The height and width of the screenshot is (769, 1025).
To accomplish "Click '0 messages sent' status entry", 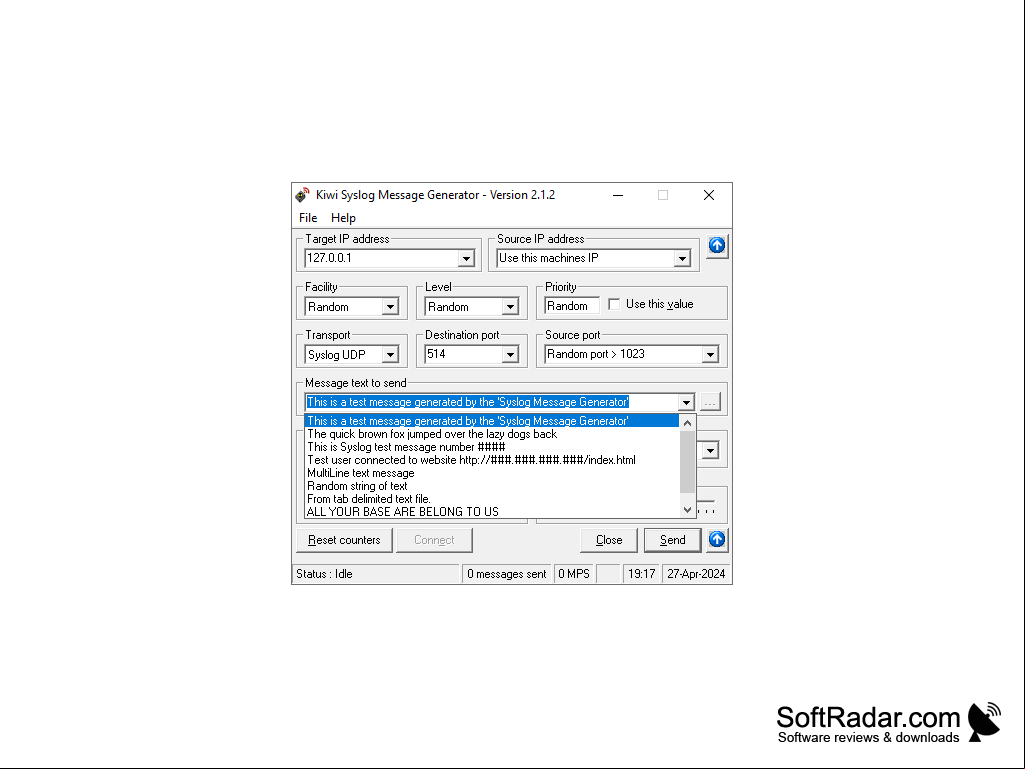I will coord(507,574).
